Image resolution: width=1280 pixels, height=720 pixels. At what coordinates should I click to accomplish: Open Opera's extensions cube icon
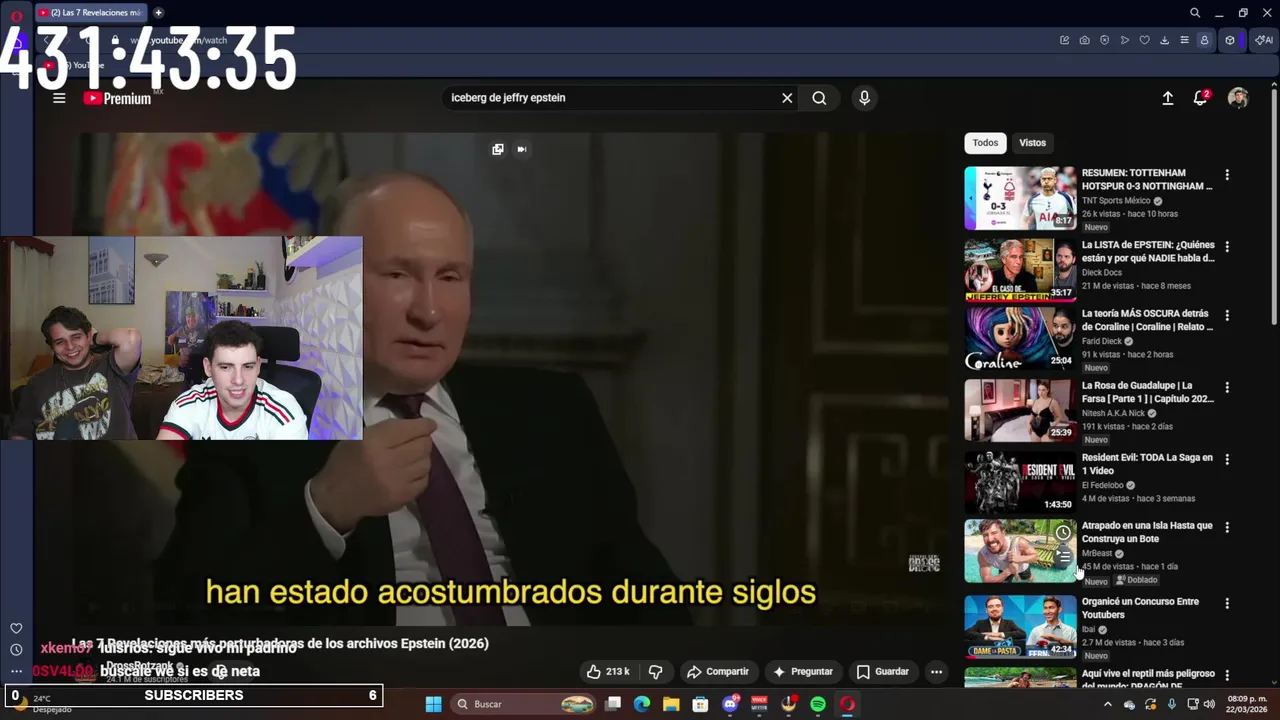(x=1230, y=40)
